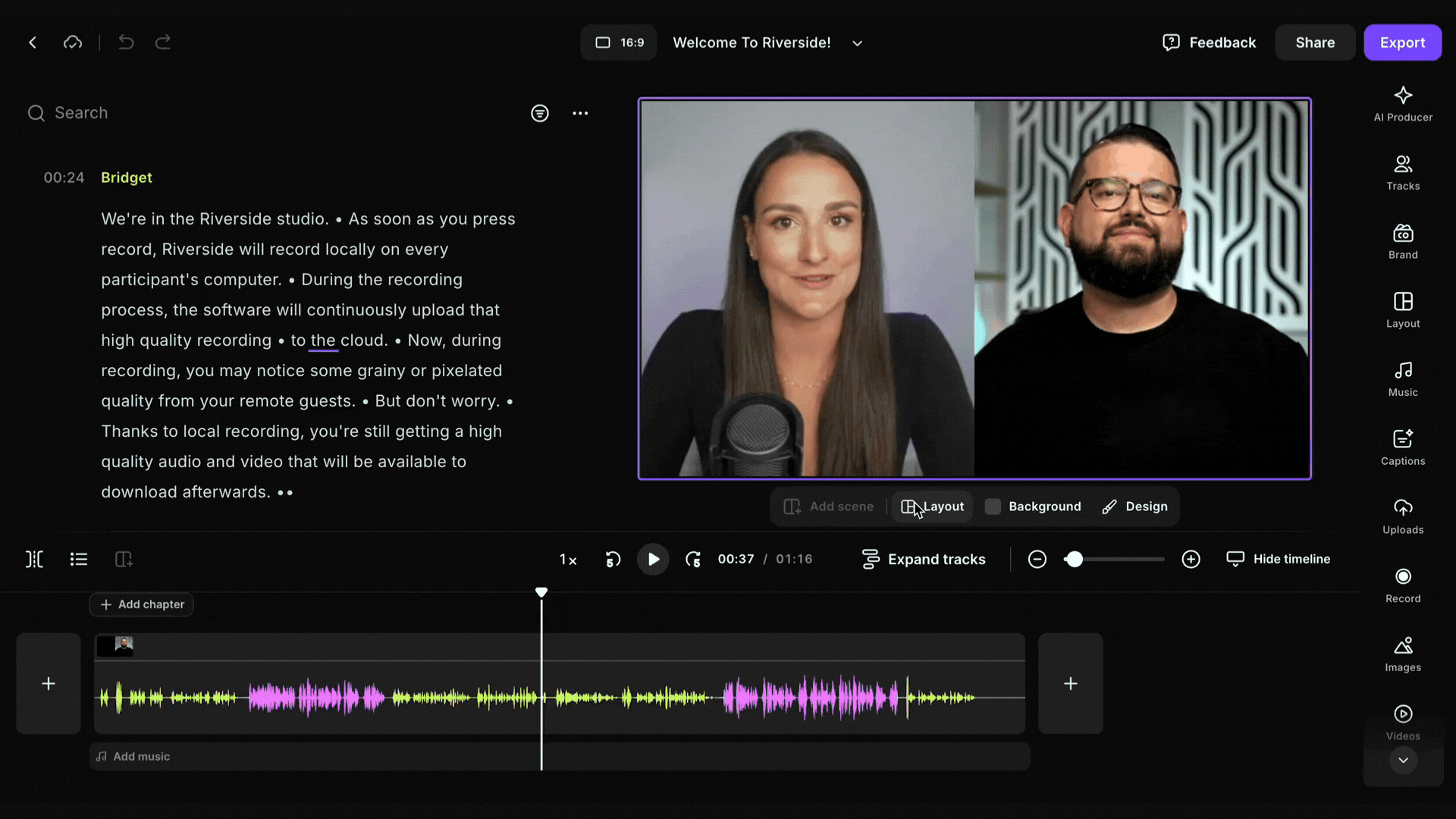This screenshot has width=1456, height=819.
Task: Click the cloud save status icon
Action: (73, 42)
